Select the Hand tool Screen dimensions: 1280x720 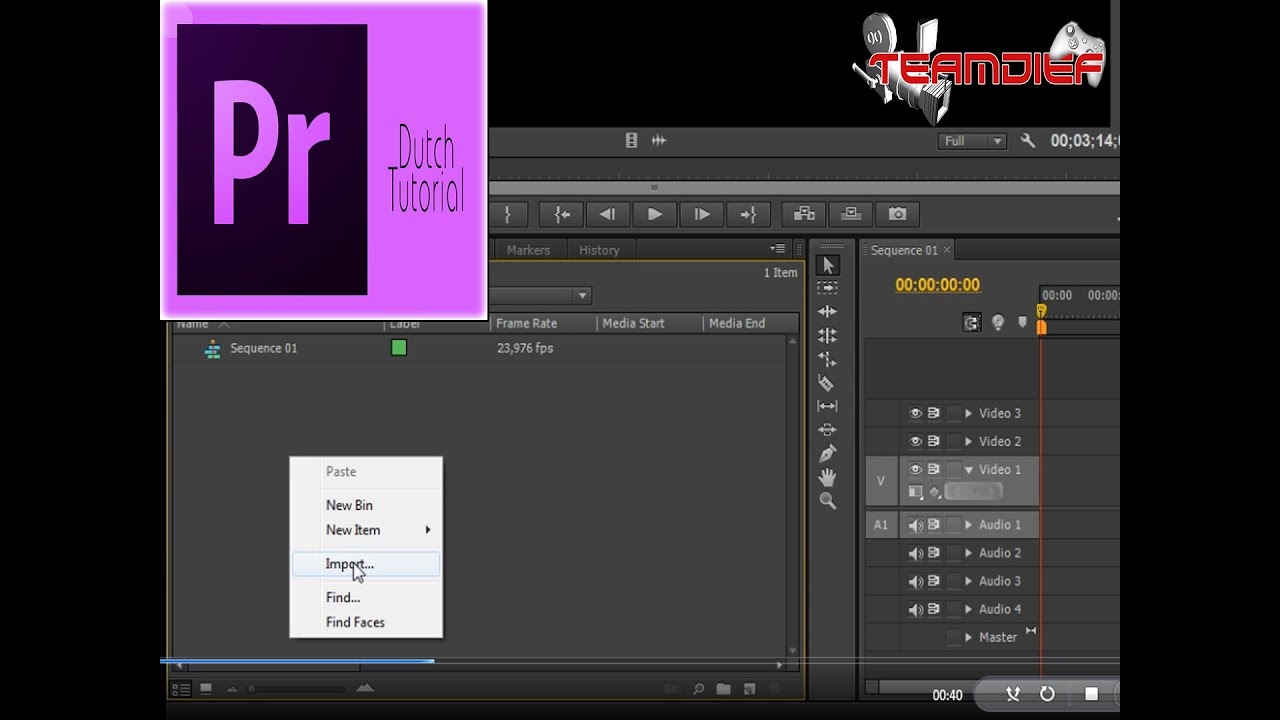(827, 478)
